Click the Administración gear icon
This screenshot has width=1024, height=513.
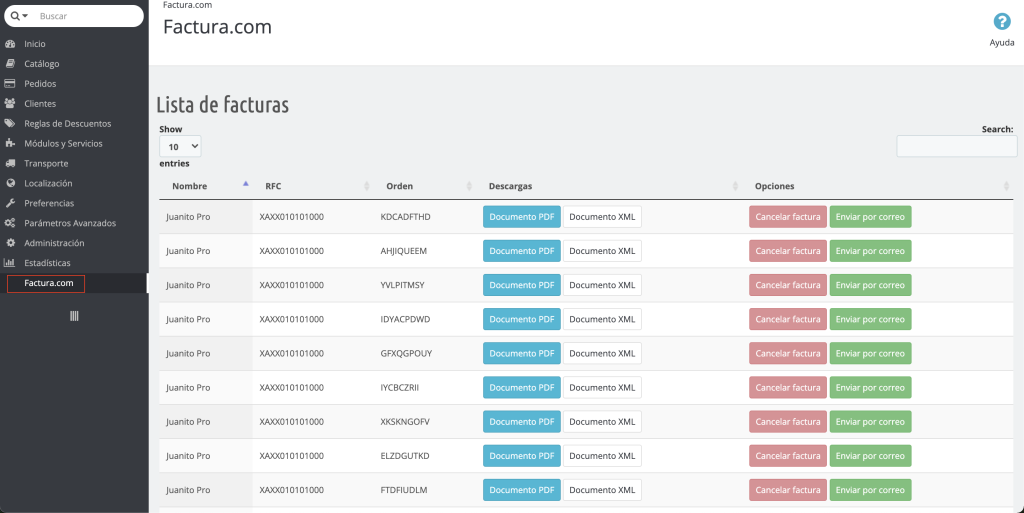coord(10,243)
